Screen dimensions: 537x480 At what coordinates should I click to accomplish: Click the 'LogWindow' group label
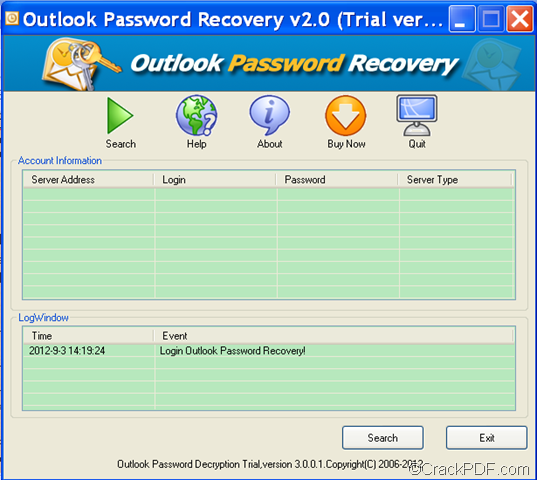[x=43, y=317]
